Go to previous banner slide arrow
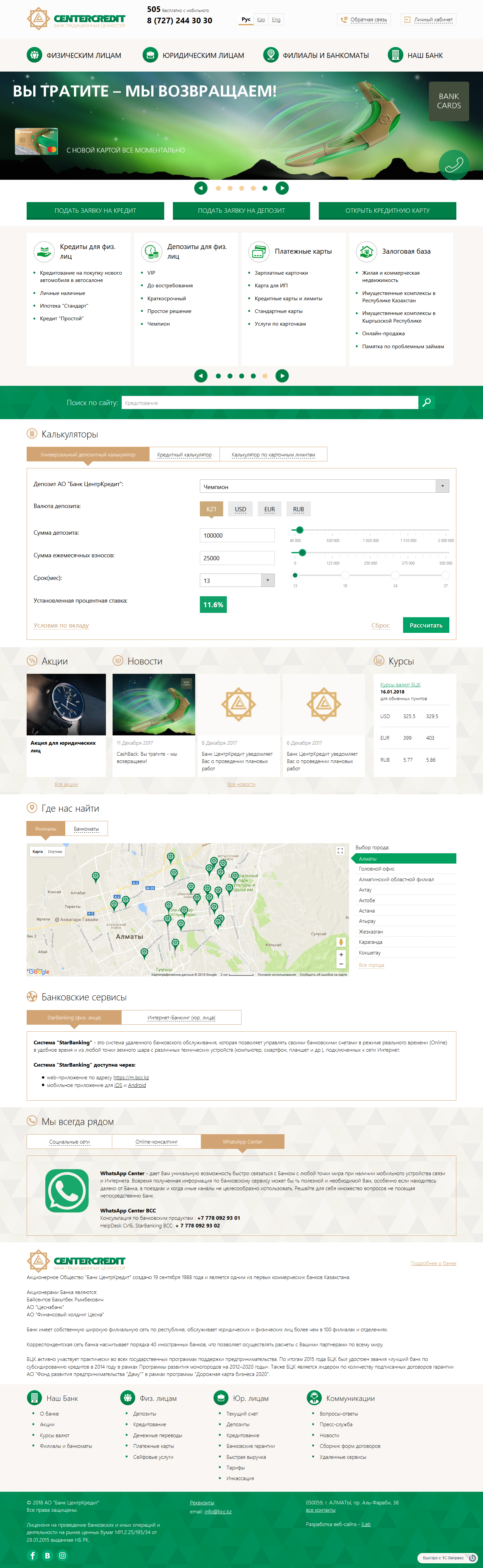 (x=201, y=188)
